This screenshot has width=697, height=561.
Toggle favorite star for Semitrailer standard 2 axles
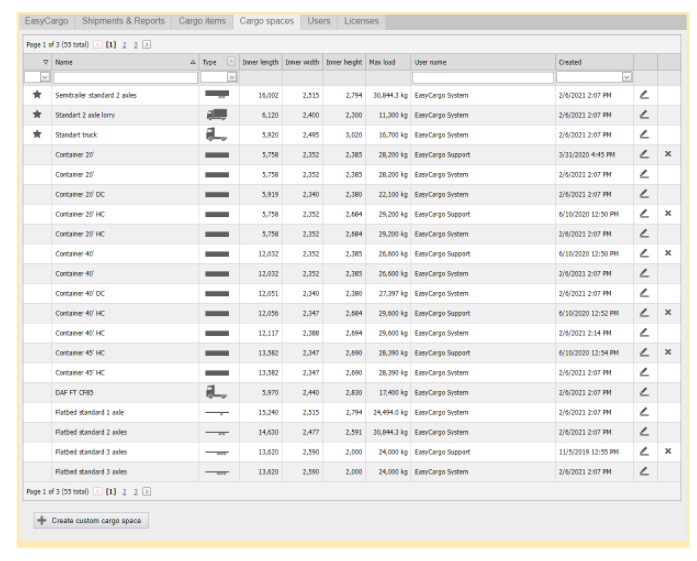point(37,94)
